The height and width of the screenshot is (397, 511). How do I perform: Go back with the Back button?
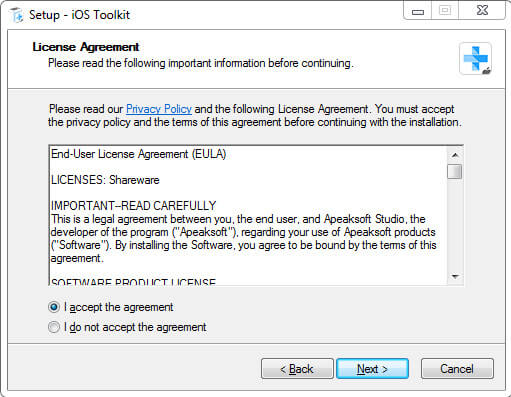click(297, 369)
